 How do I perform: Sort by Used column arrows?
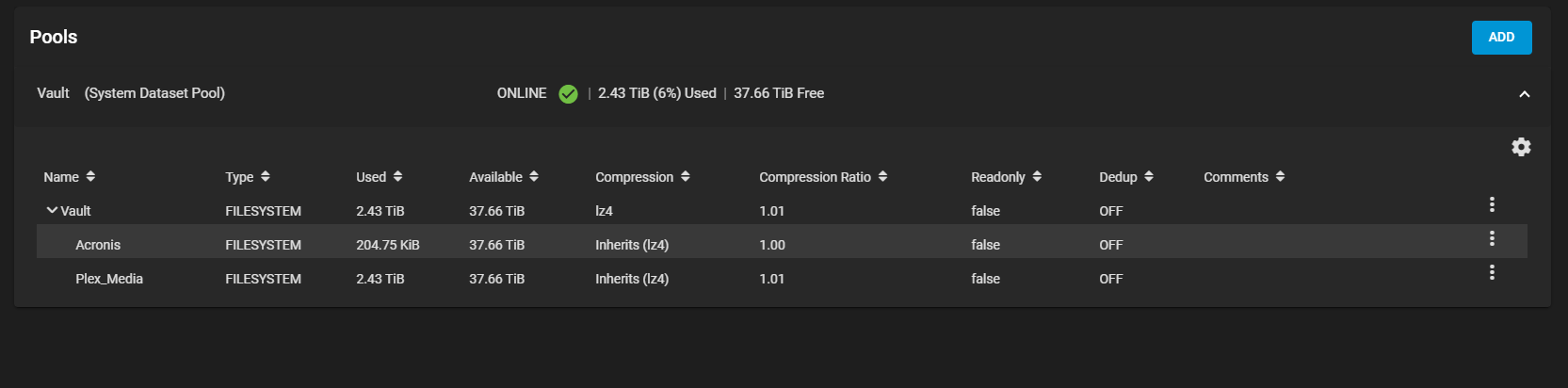pyautogui.click(x=397, y=176)
